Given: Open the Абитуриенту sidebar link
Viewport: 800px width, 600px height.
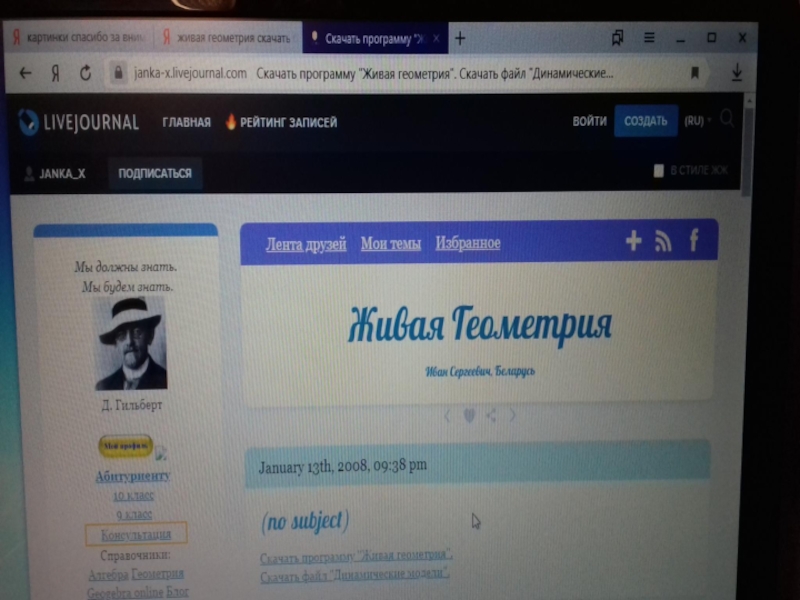Looking at the screenshot, I should [133, 476].
